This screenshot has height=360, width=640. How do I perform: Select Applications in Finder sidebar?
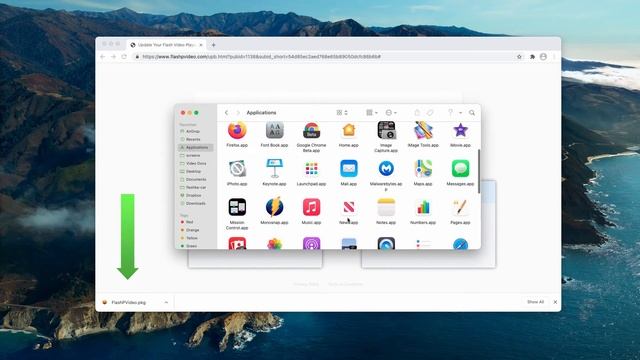tap(196, 147)
